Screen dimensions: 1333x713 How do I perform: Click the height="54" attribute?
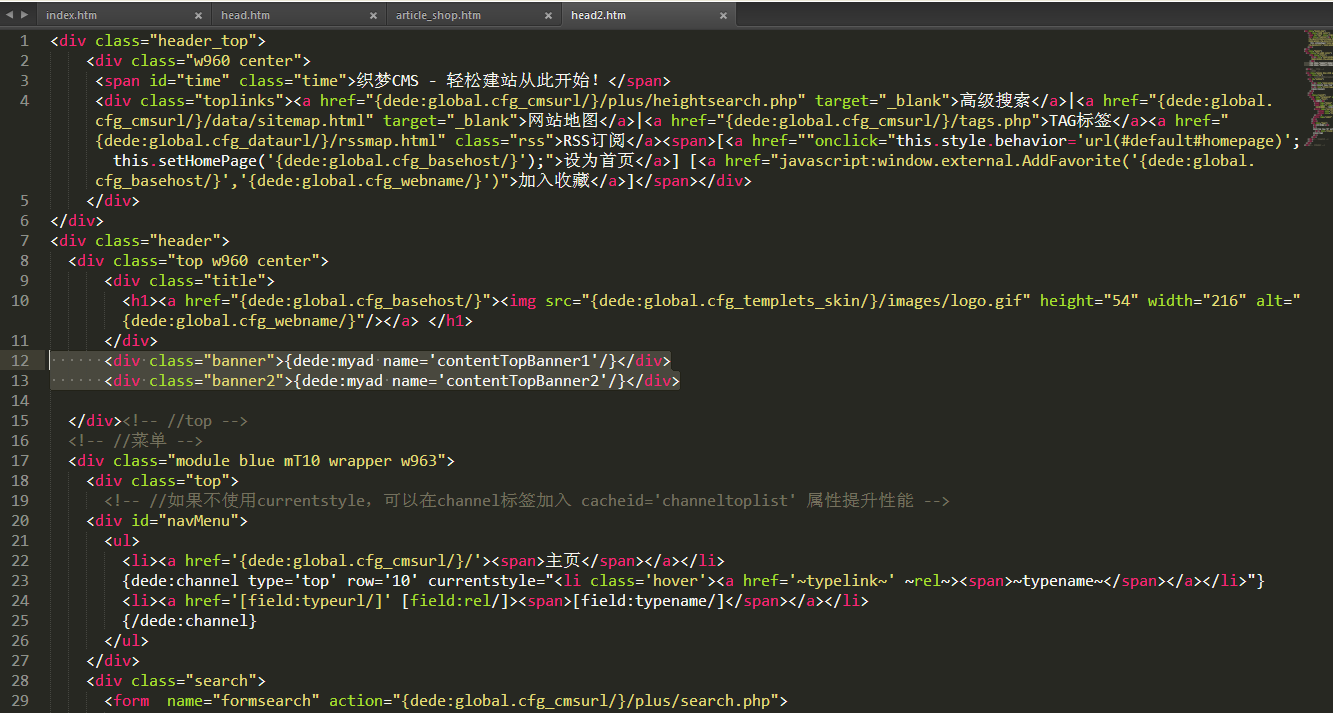click(1089, 301)
